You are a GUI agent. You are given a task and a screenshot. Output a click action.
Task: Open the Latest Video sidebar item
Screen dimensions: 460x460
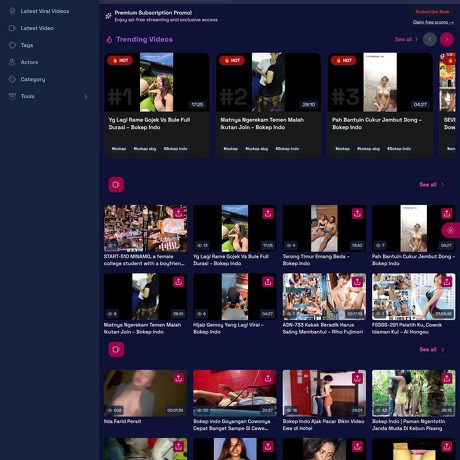(37, 28)
